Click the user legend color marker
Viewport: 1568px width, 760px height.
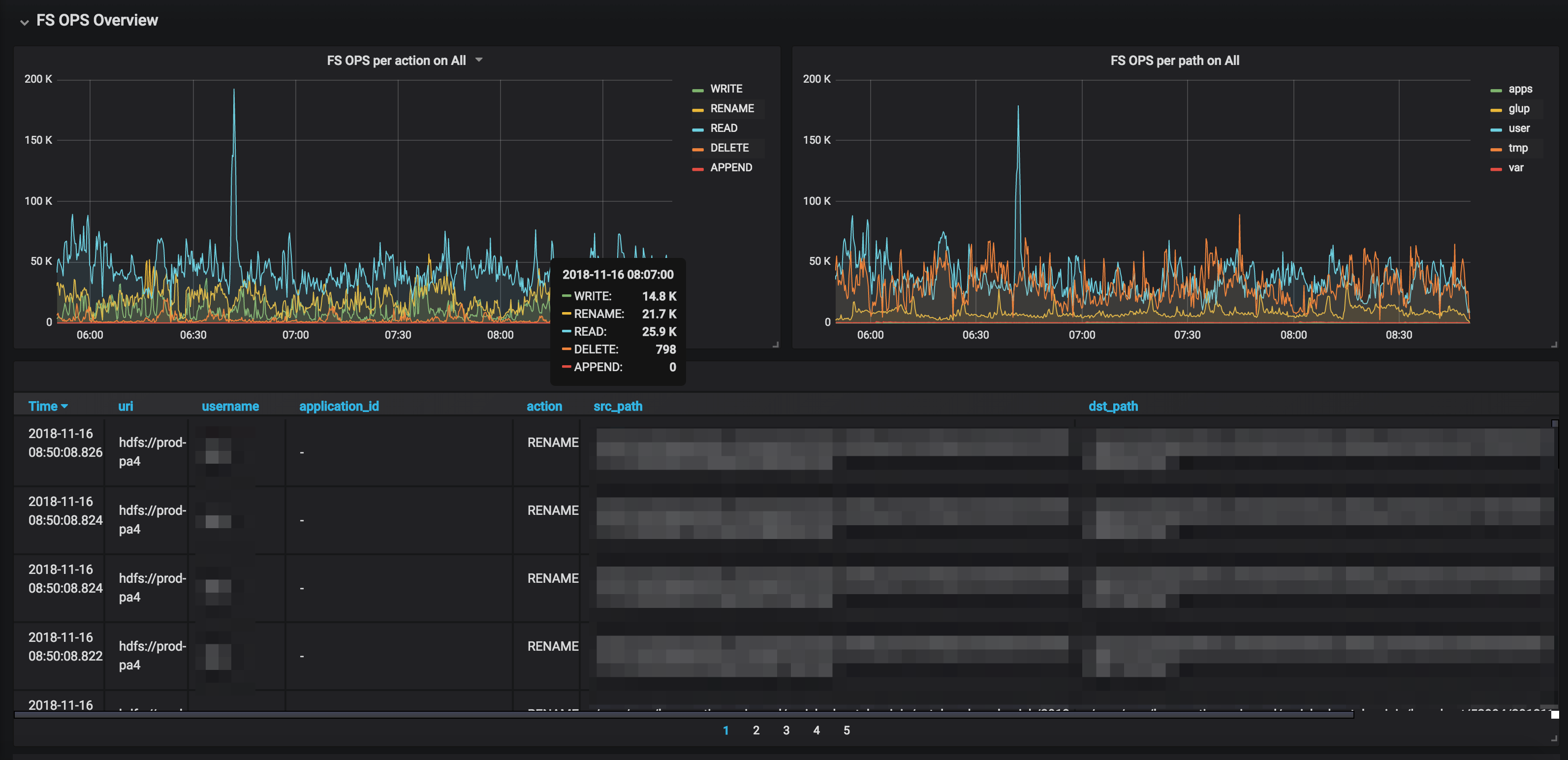click(x=1496, y=130)
